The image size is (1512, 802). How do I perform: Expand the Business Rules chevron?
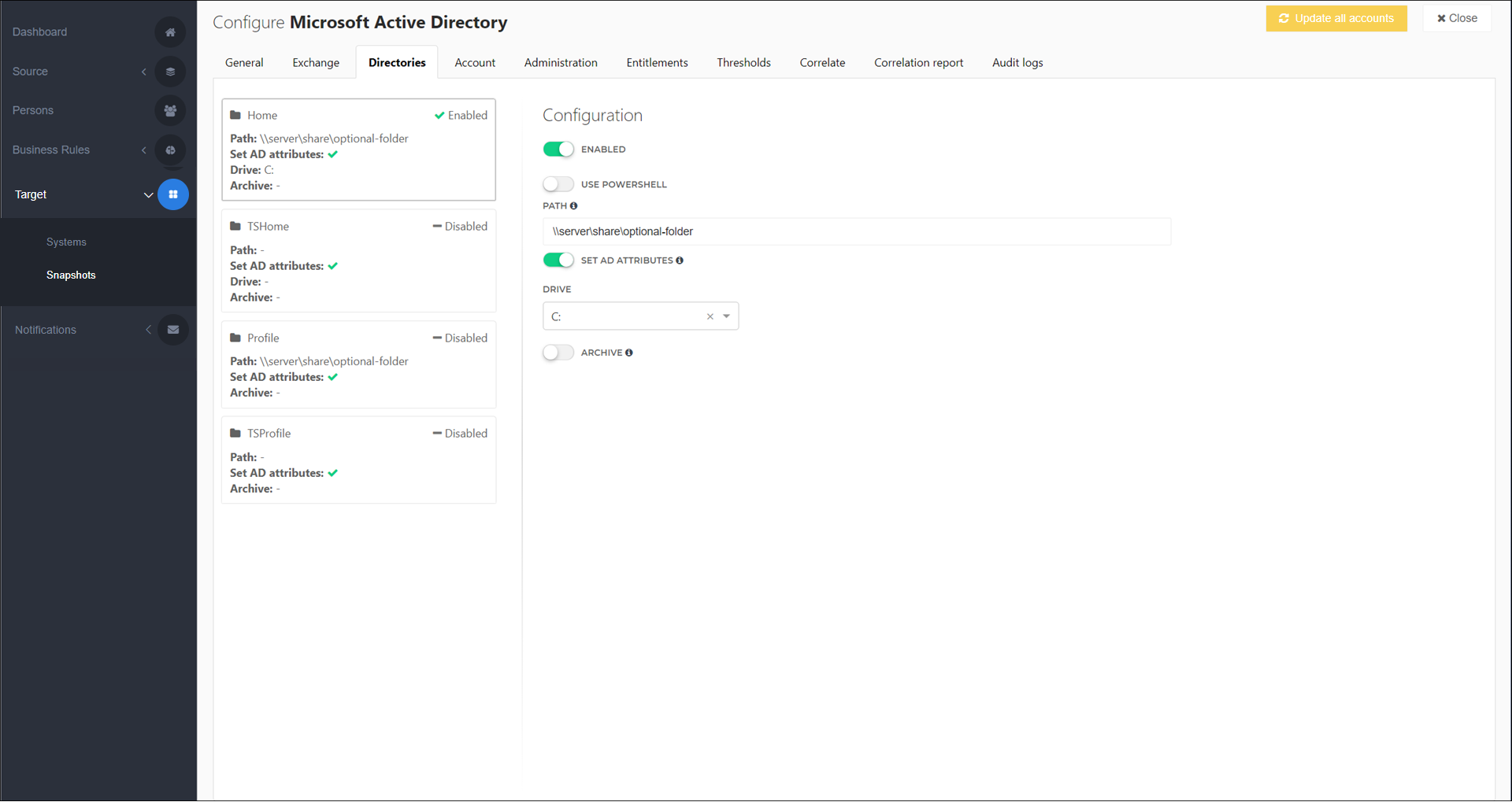(144, 150)
